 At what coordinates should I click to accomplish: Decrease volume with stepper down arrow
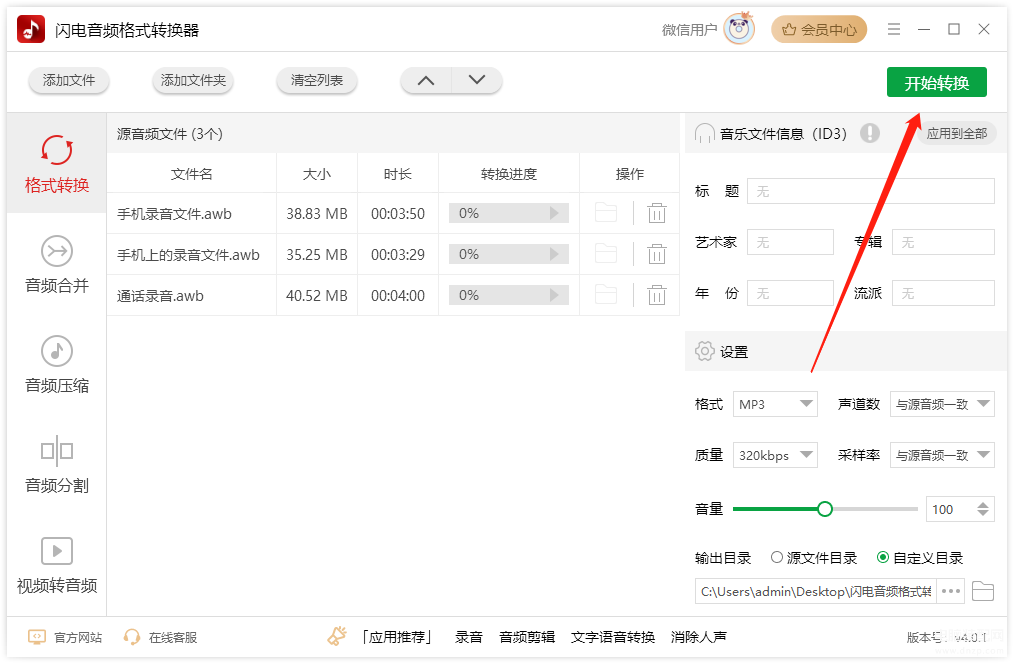(983, 513)
